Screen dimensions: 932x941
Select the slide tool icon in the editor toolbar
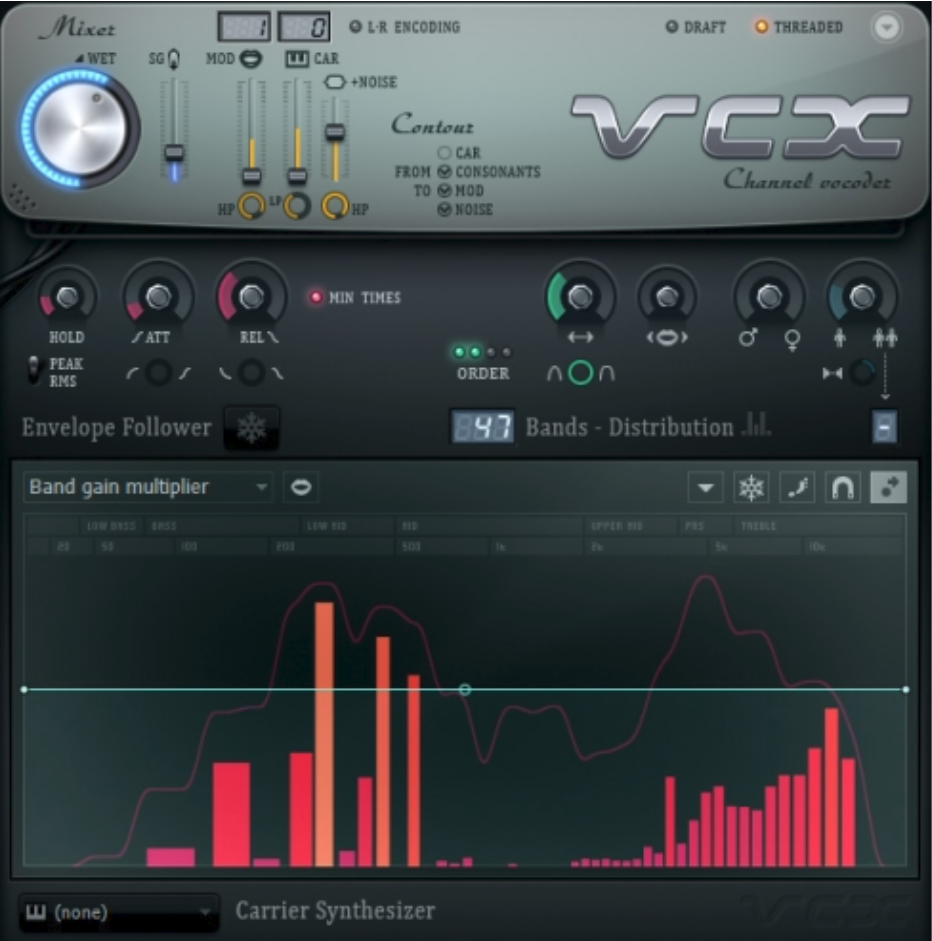tap(797, 485)
